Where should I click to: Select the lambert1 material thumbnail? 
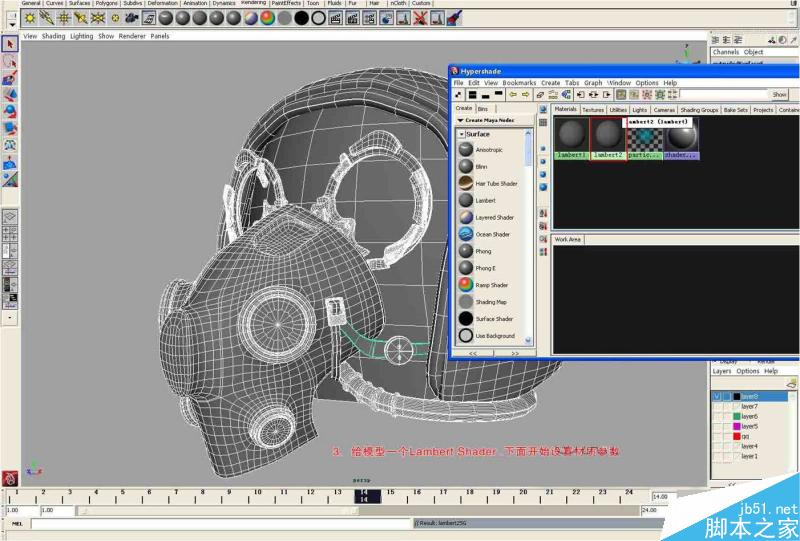[x=571, y=135]
